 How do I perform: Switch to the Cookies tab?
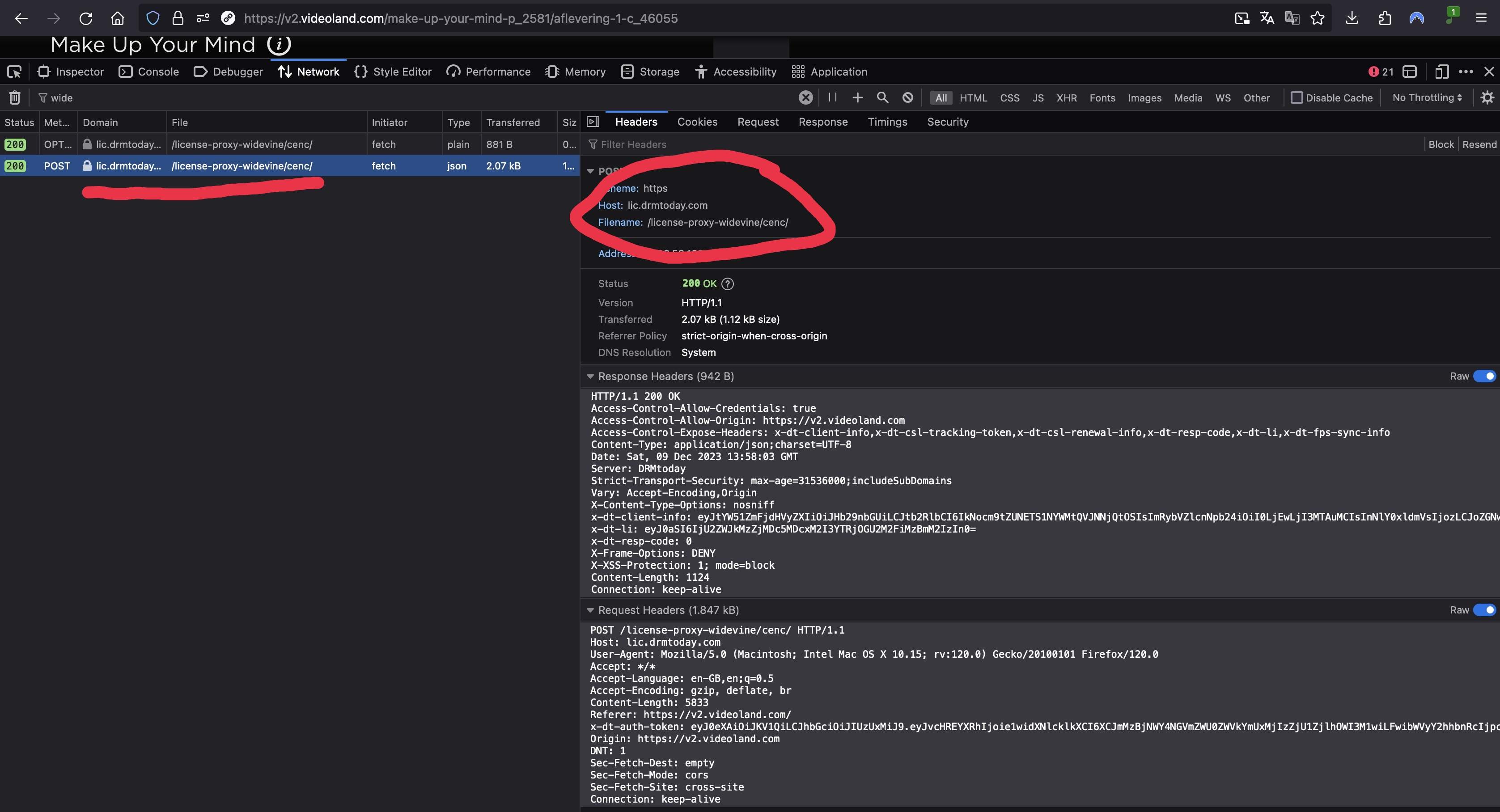tap(697, 122)
